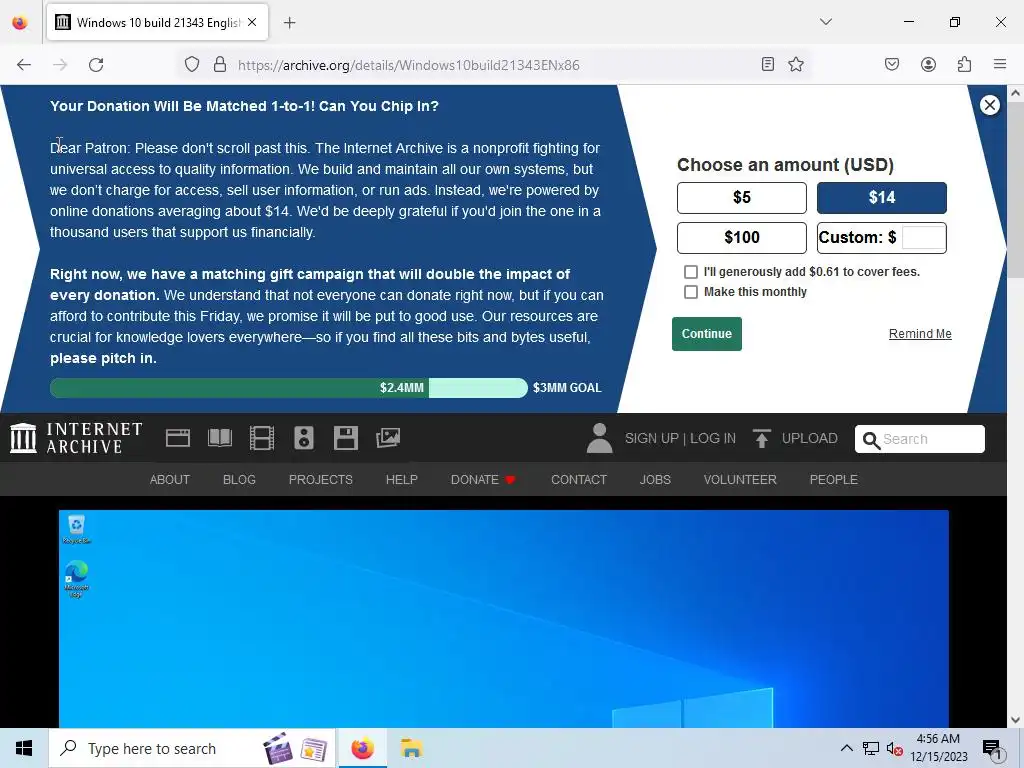
Task: Open File Explorer from the taskbar
Action: tap(411, 748)
